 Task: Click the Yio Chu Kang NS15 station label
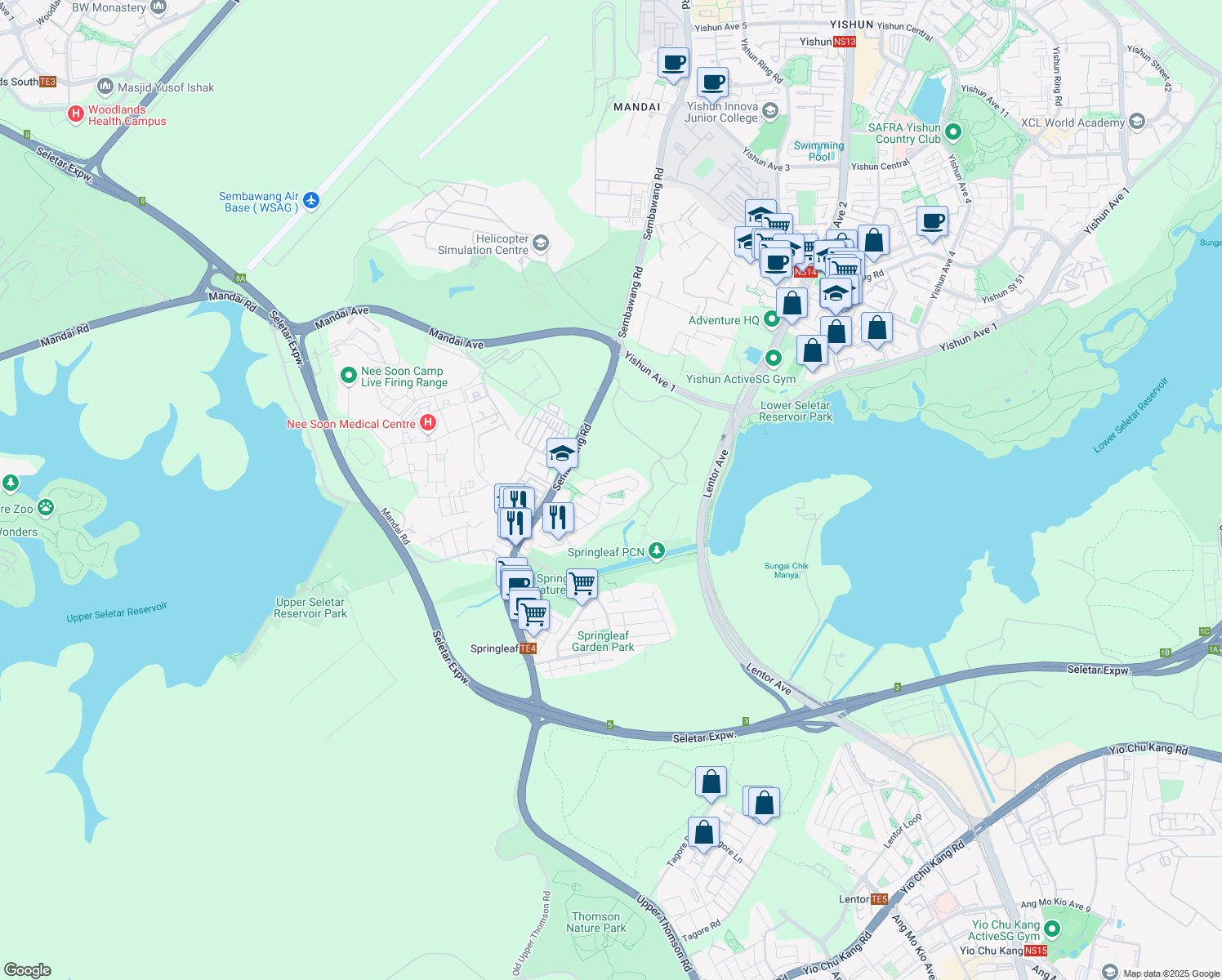point(1003,951)
